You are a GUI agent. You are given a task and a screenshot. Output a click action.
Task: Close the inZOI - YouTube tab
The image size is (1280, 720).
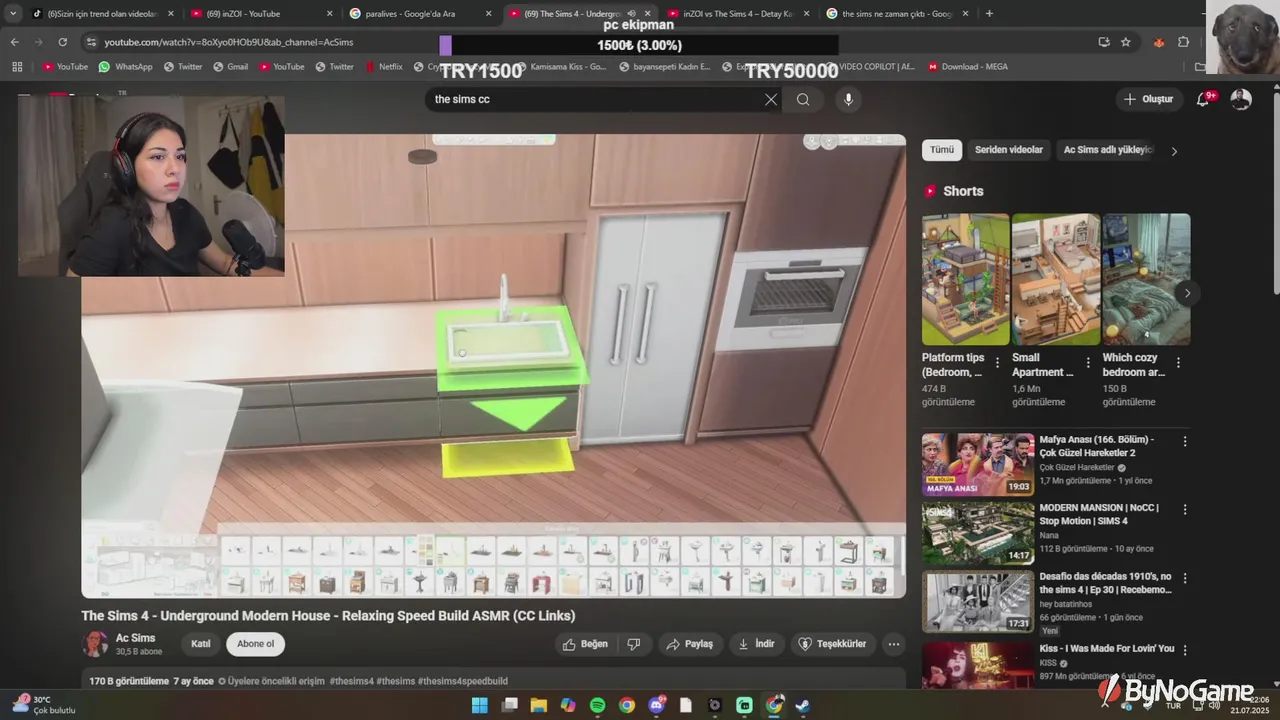[329, 14]
